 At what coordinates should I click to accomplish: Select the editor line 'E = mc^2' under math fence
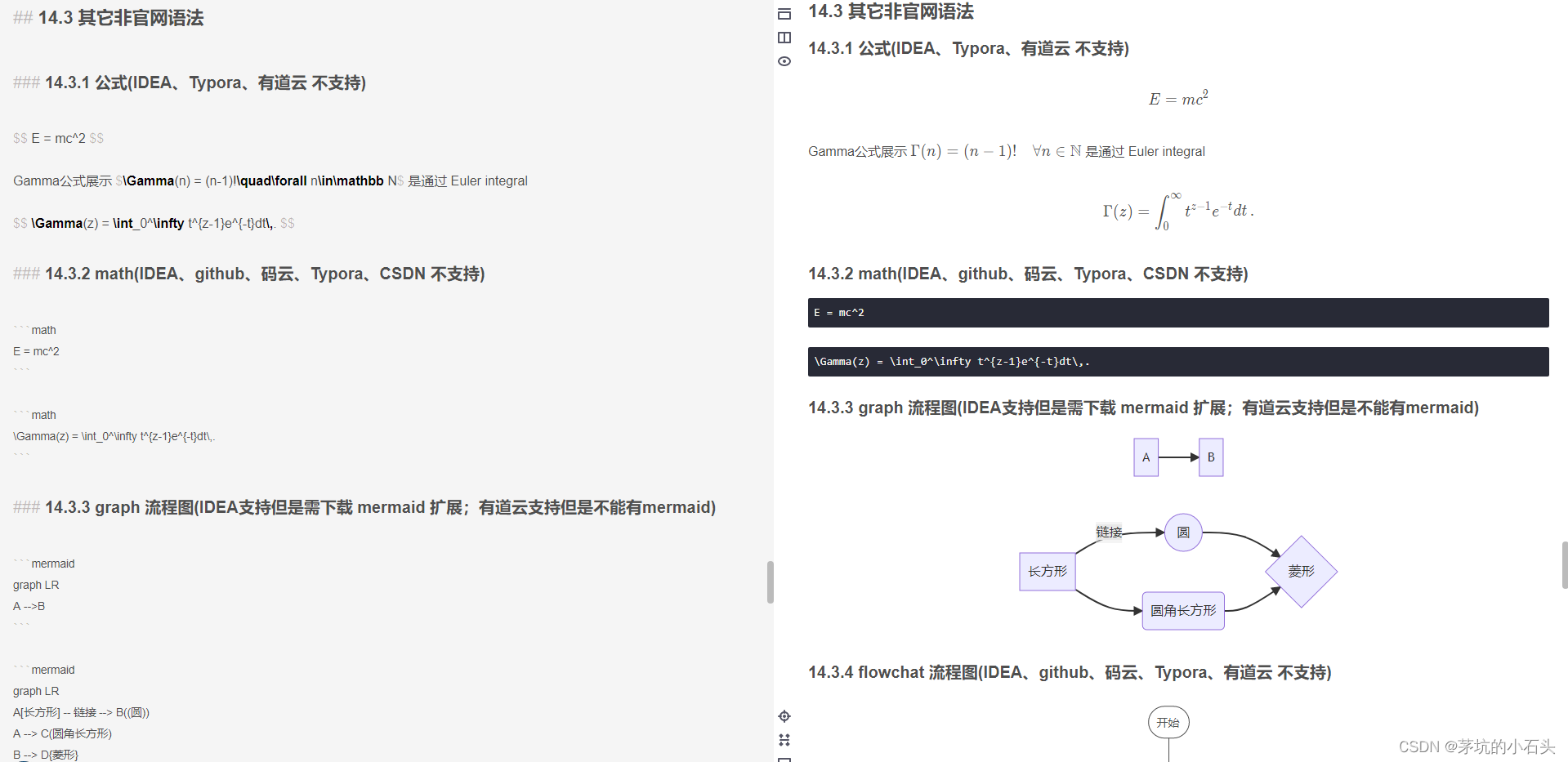coord(36,351)
